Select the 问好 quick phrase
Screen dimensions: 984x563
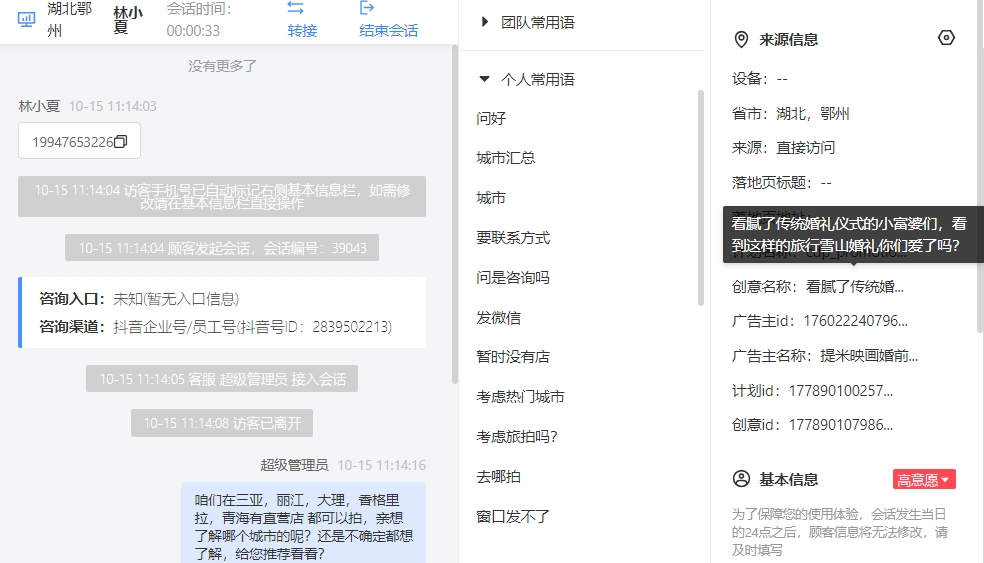(x=491, y=118)
